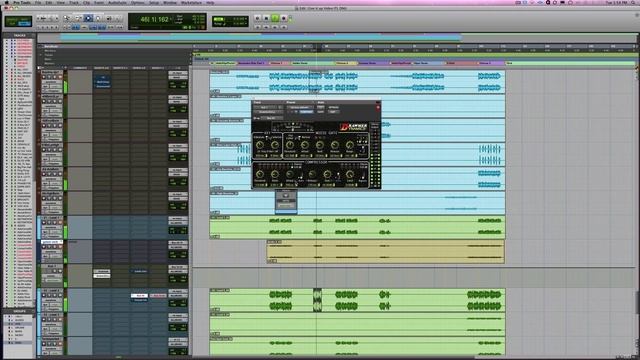640x360 pixels.
Task: Click Go to End transport button
Action: coord(284,27)
